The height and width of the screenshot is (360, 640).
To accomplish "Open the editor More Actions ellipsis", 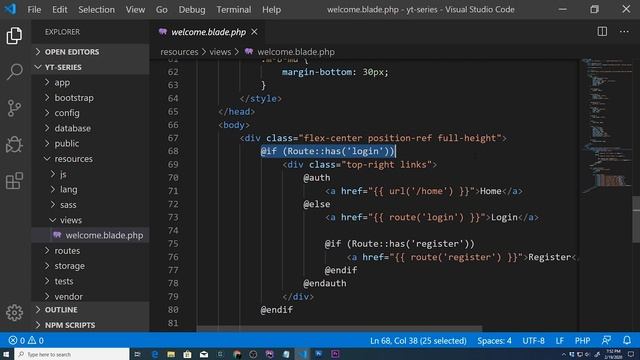I will click(x=624, y=31).
